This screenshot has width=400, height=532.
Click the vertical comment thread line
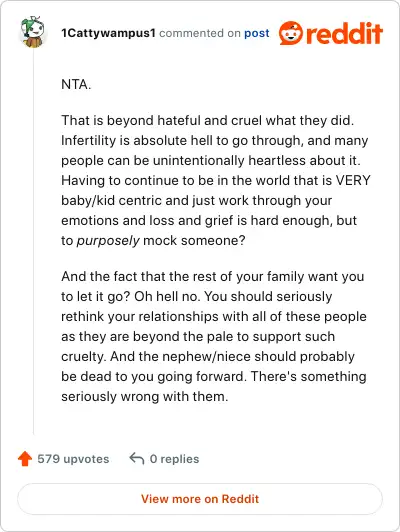[34, 242]
